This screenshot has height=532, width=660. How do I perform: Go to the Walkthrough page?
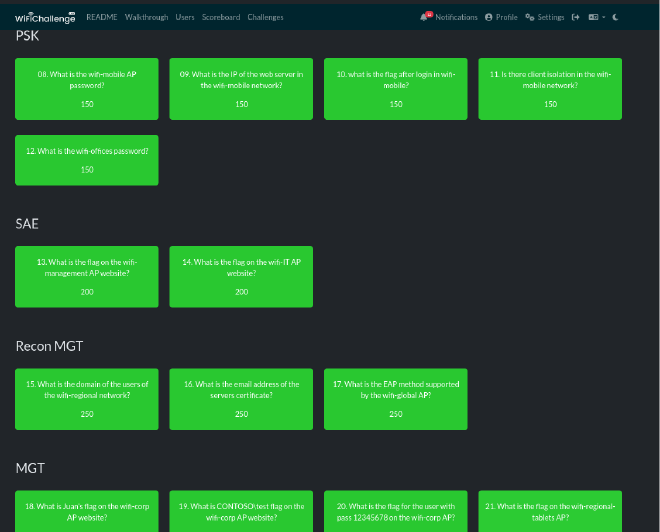pyautogui.click(x=146, y=17)
